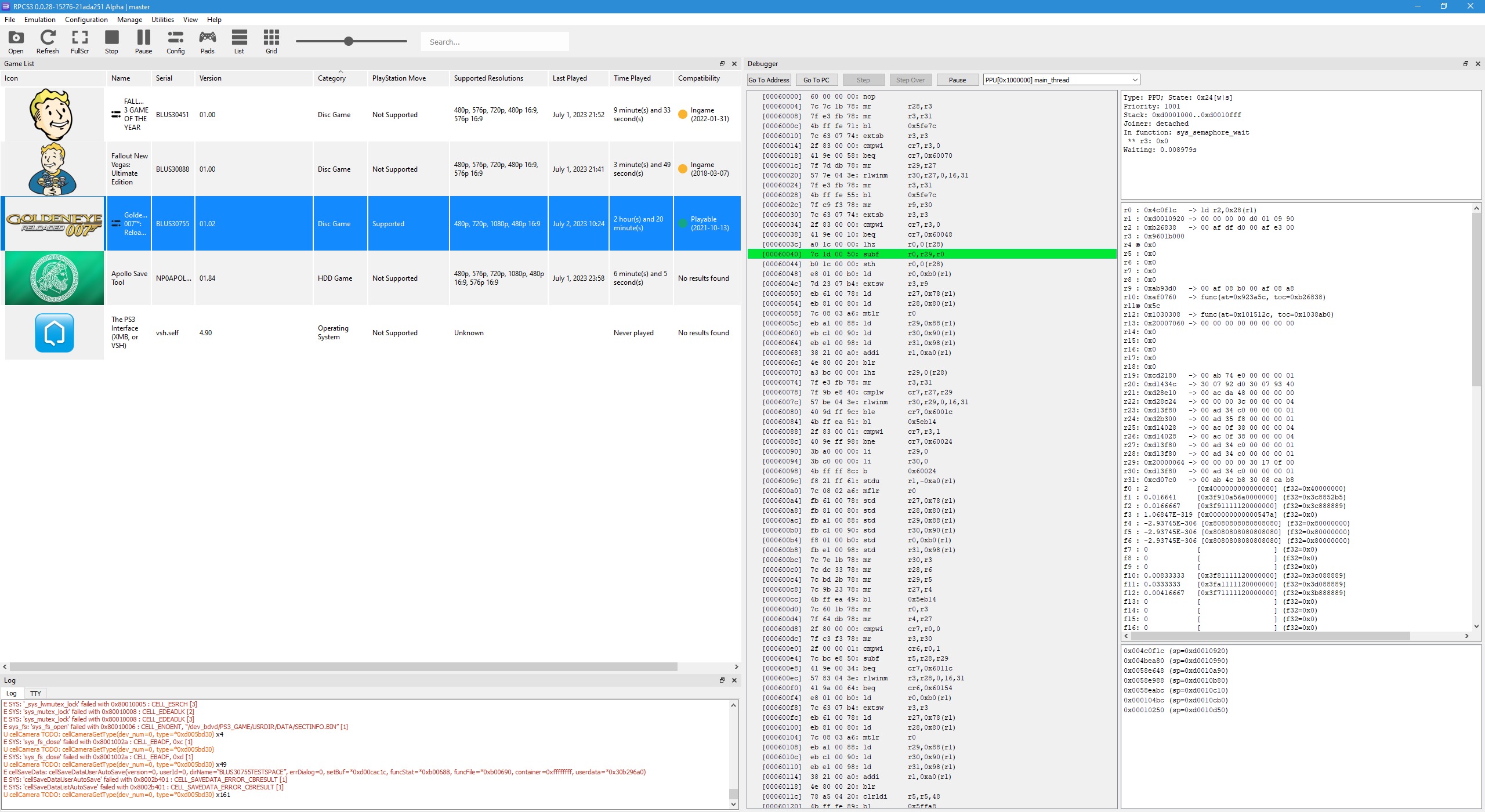Viewport: 1485px width, 812px height.
Task: Open the File menu
Action: point(10,20)
